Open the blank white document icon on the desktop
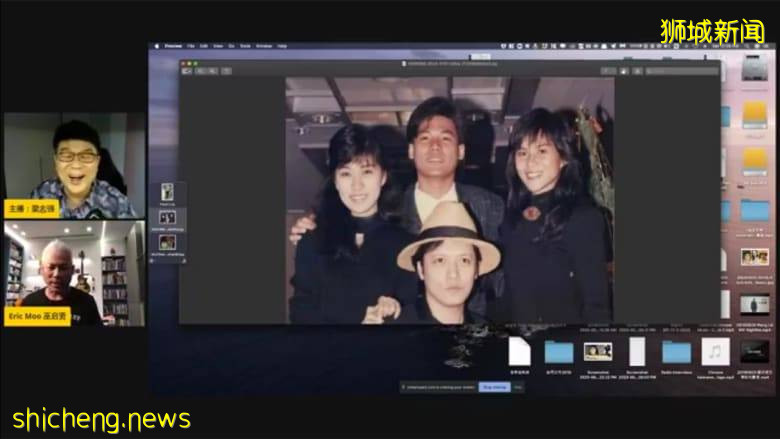 pyautogui.click(x=519, y=352)
